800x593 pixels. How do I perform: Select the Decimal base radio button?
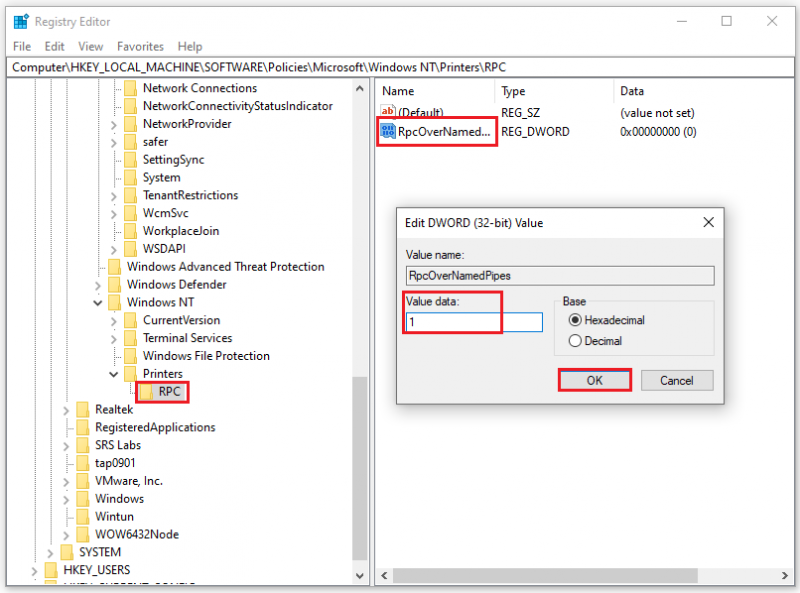[x=575, y=341]
